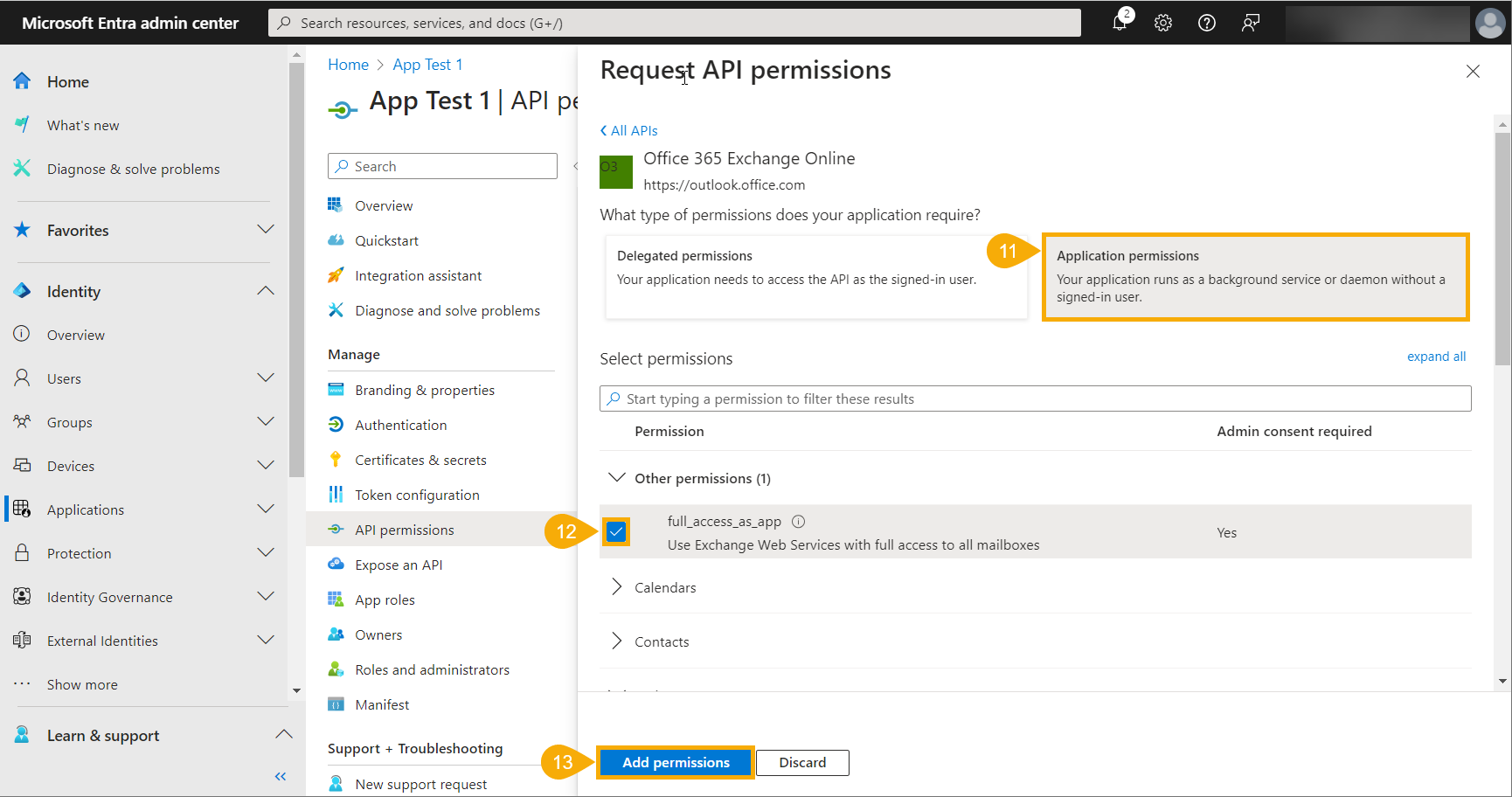Open the settings gear in top bar
The height and width of the screenshot is (797, 1512).
(x=1163, y=23)
